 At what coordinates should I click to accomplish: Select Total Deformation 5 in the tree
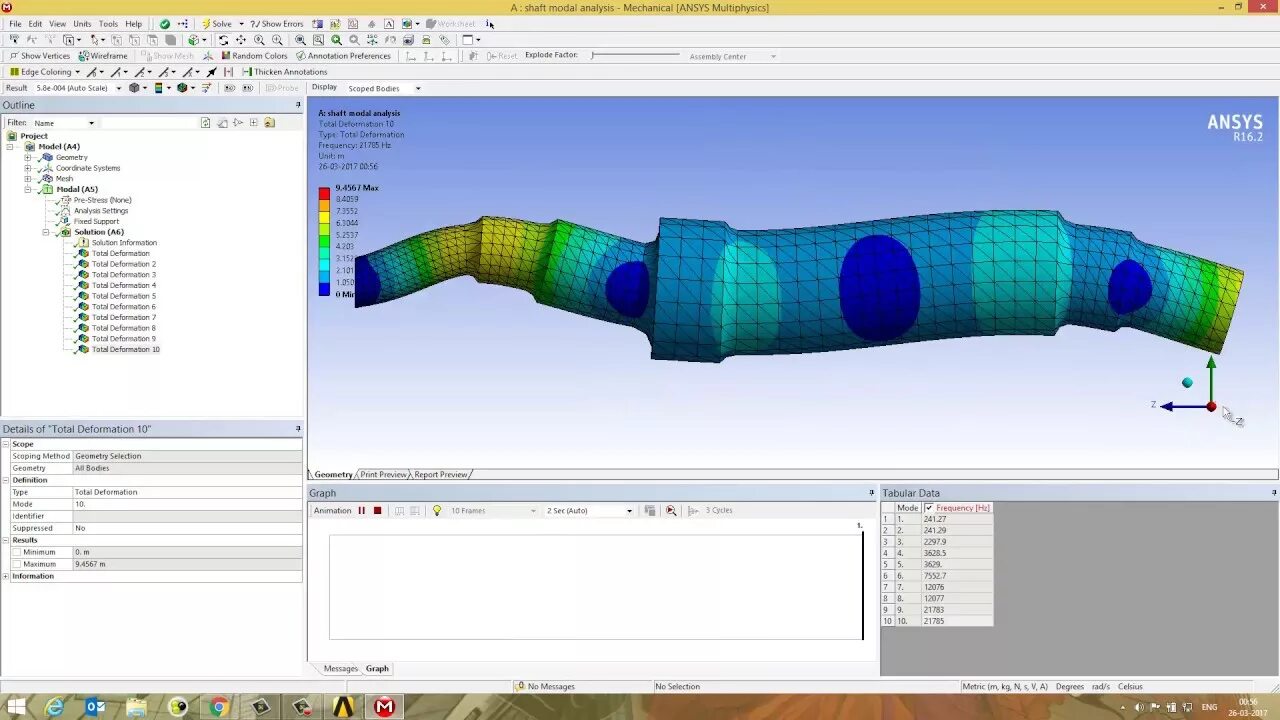[x=124, y=296]
